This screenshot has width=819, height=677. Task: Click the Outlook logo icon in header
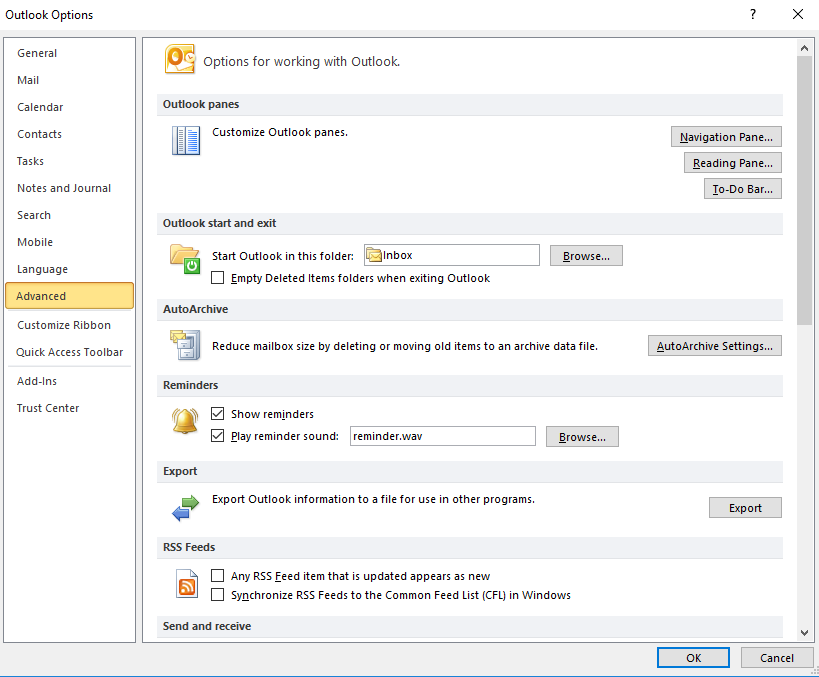click(x=180, y=59)
